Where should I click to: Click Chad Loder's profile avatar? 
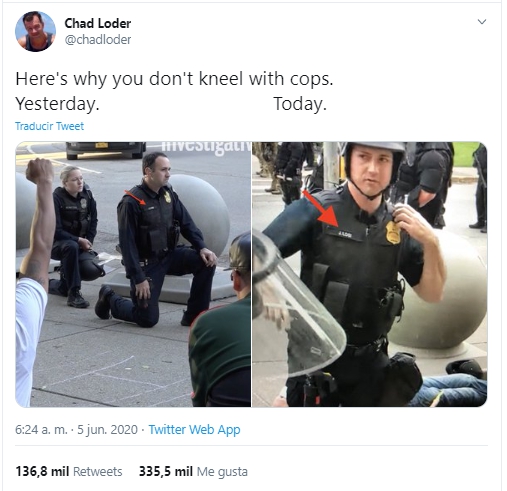[35, 31]
